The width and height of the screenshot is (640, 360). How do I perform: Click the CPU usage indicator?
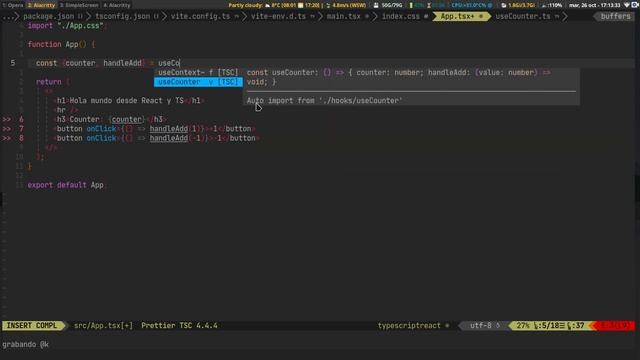471,5
